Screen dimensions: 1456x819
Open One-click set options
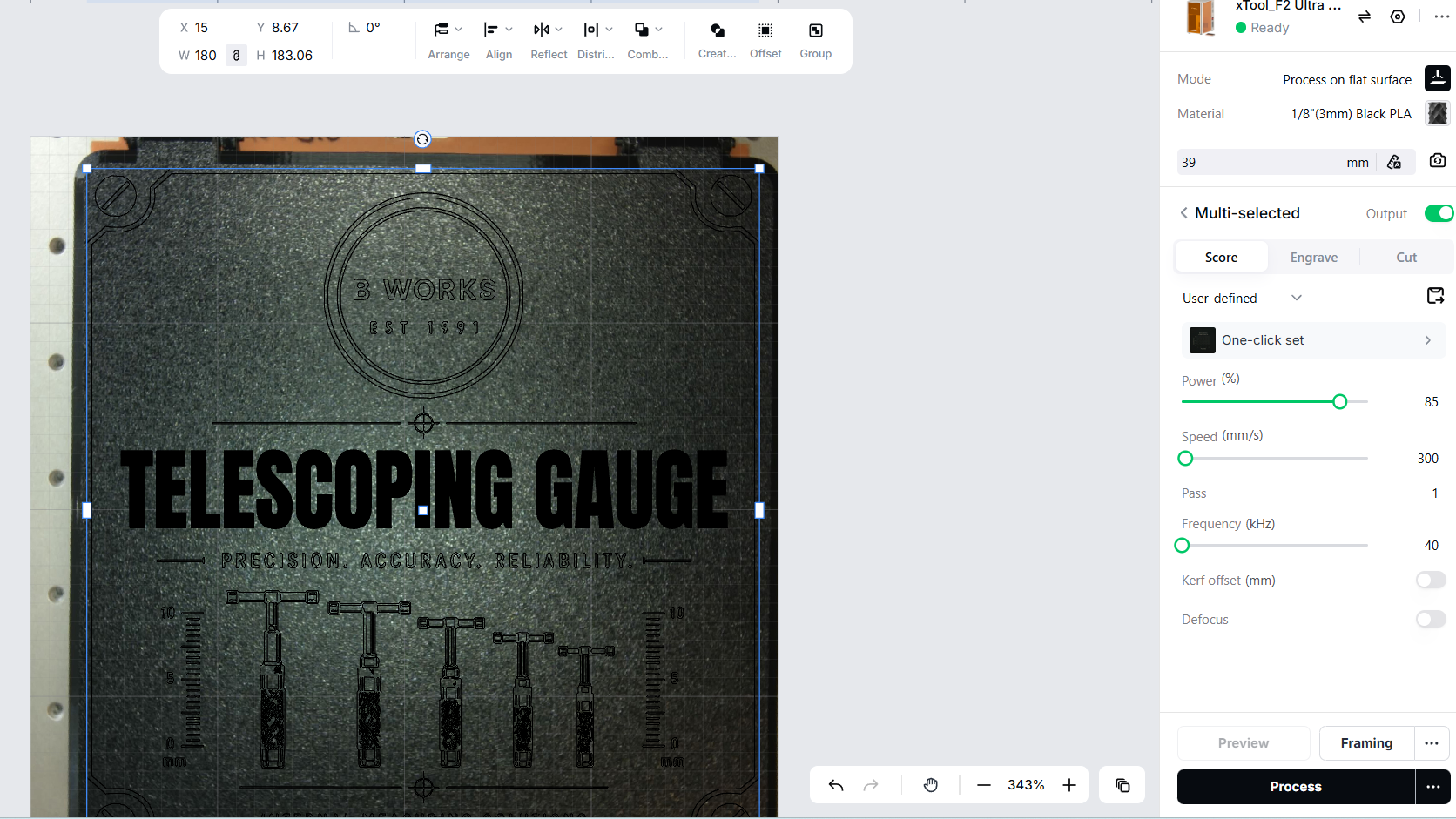tap(1313, 340)
